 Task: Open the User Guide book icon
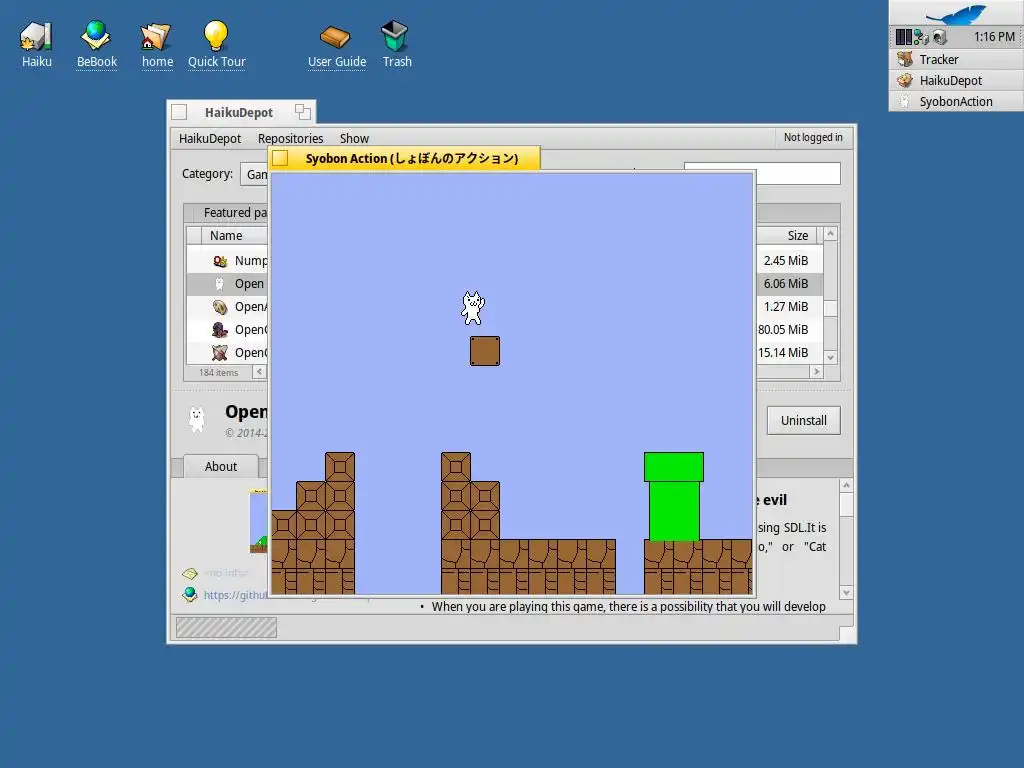click(x=336, y=44)
